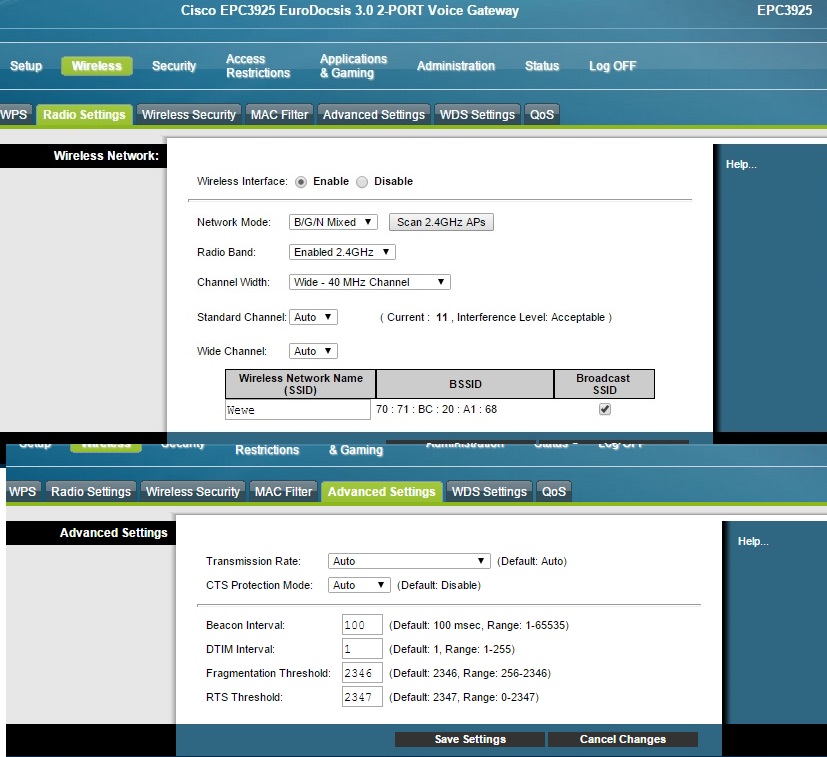Open WPS tab on the Wireless Network page
827x757 pixels.
point(14,114)
